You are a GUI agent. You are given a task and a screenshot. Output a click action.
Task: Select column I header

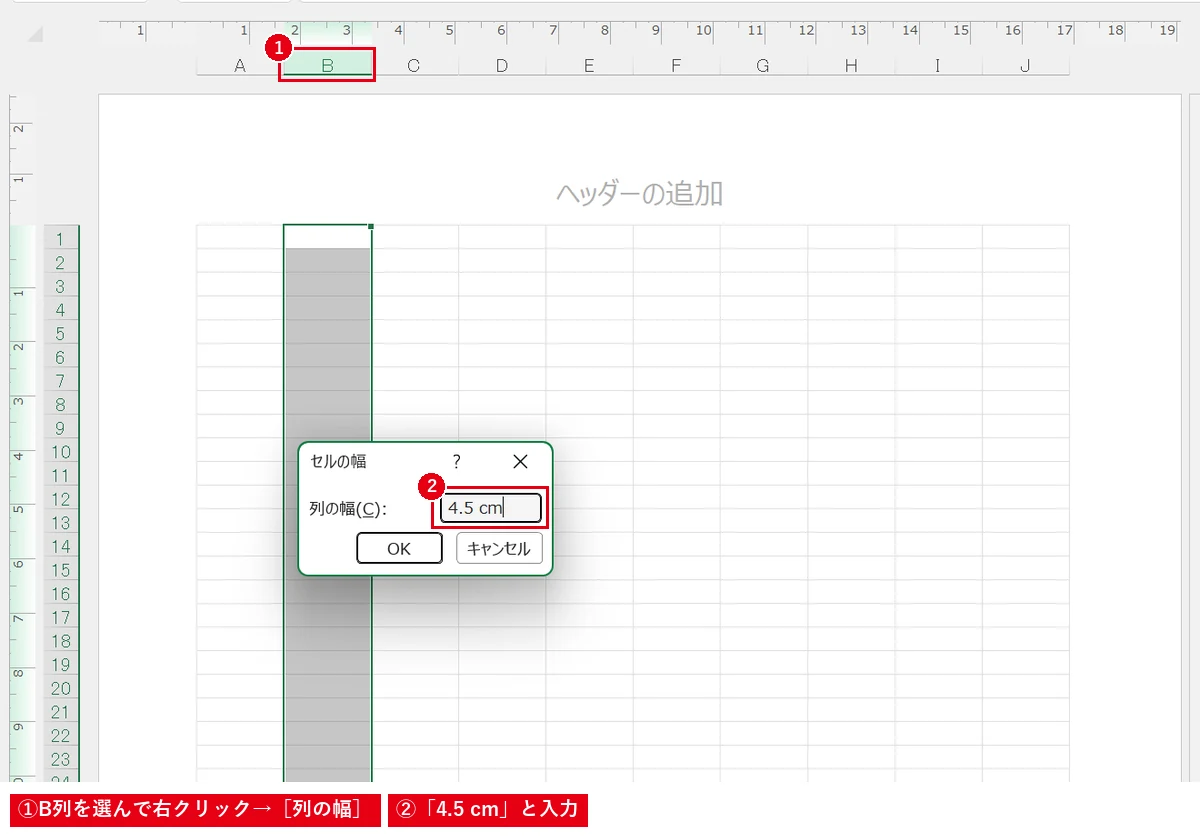point(938,66)
